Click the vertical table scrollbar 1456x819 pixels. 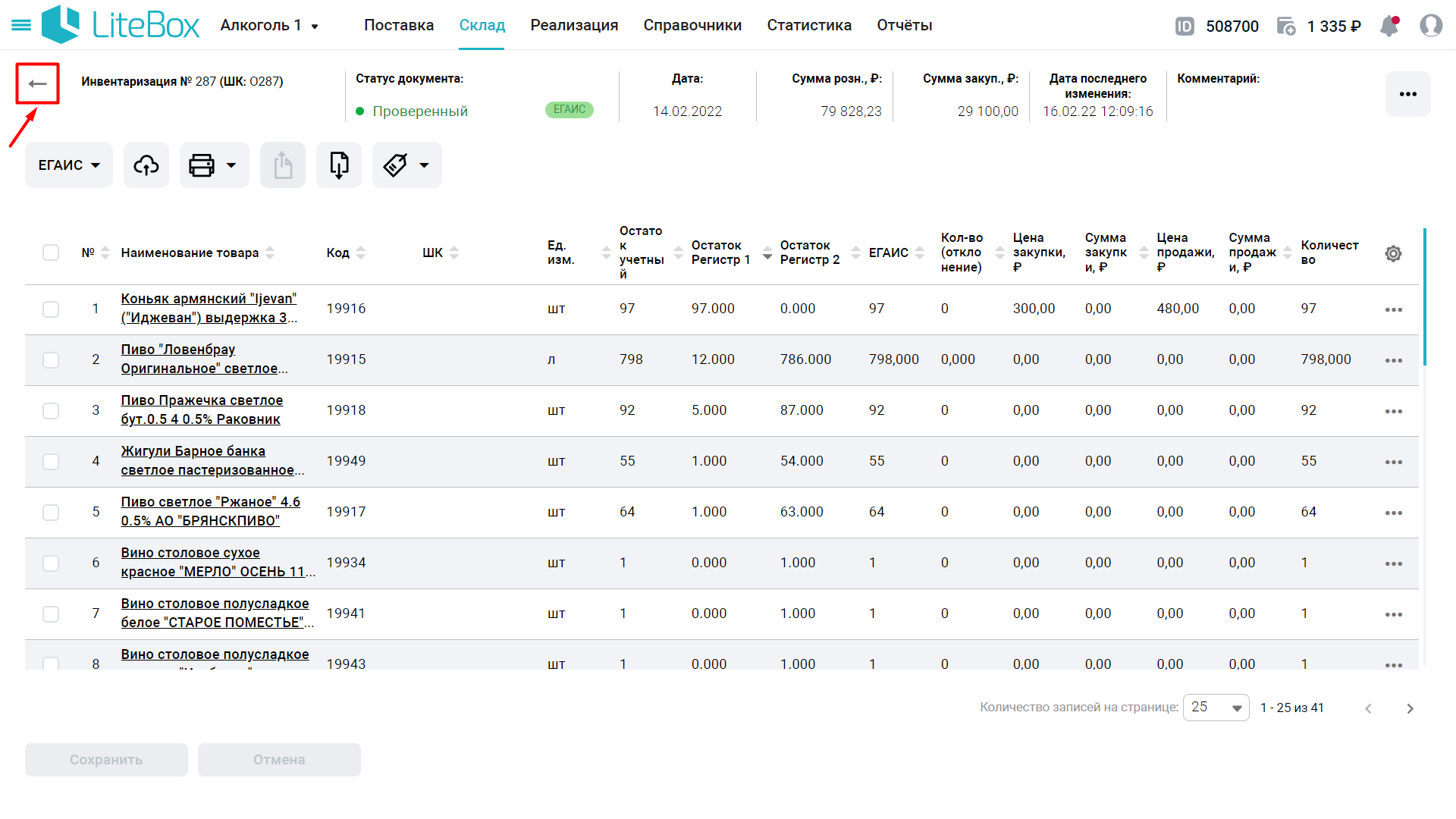1425,297
